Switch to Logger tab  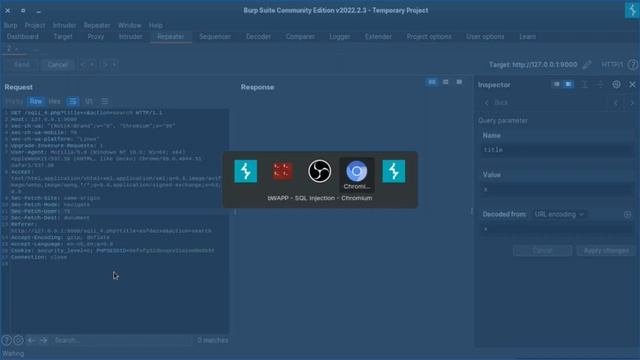pyautogui.click(x=340, y=37)
